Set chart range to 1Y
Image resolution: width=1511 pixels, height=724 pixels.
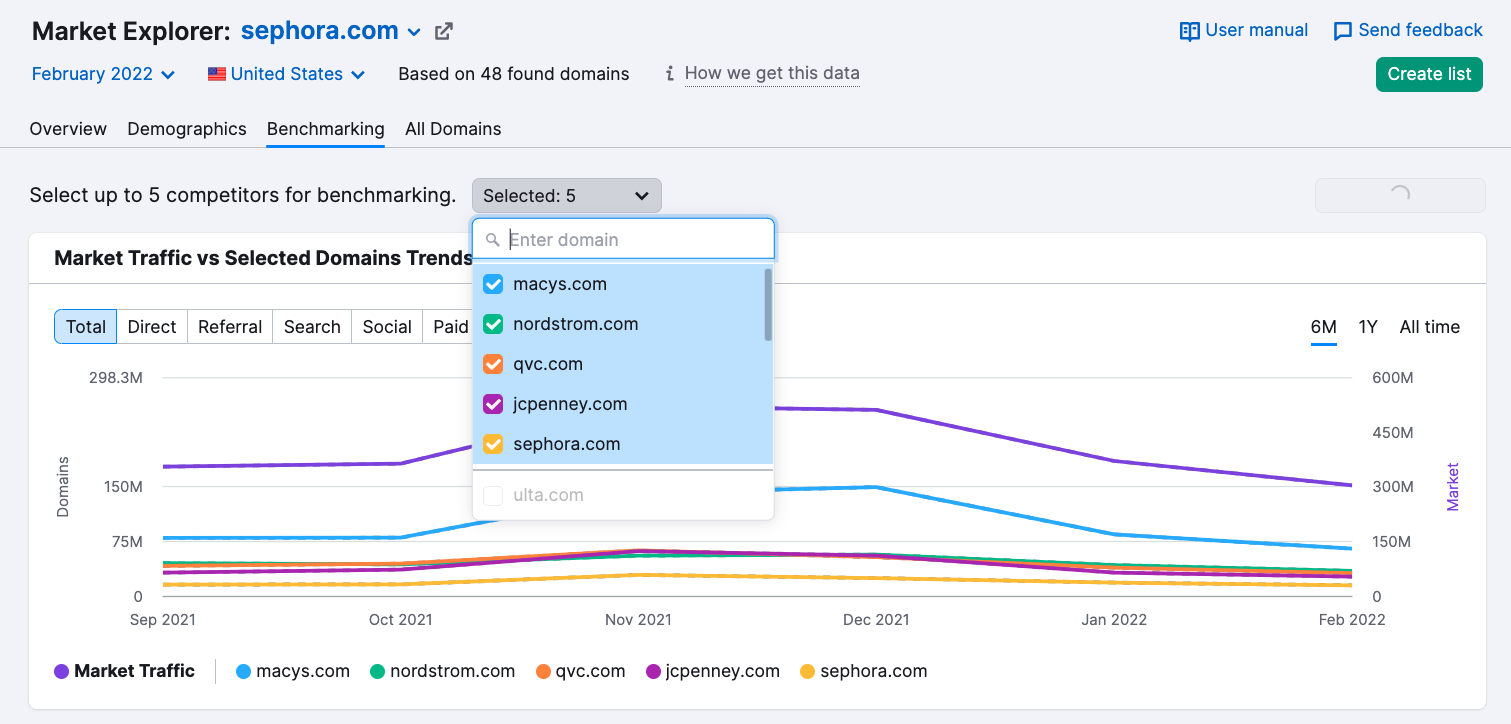tap(1368, 327)
